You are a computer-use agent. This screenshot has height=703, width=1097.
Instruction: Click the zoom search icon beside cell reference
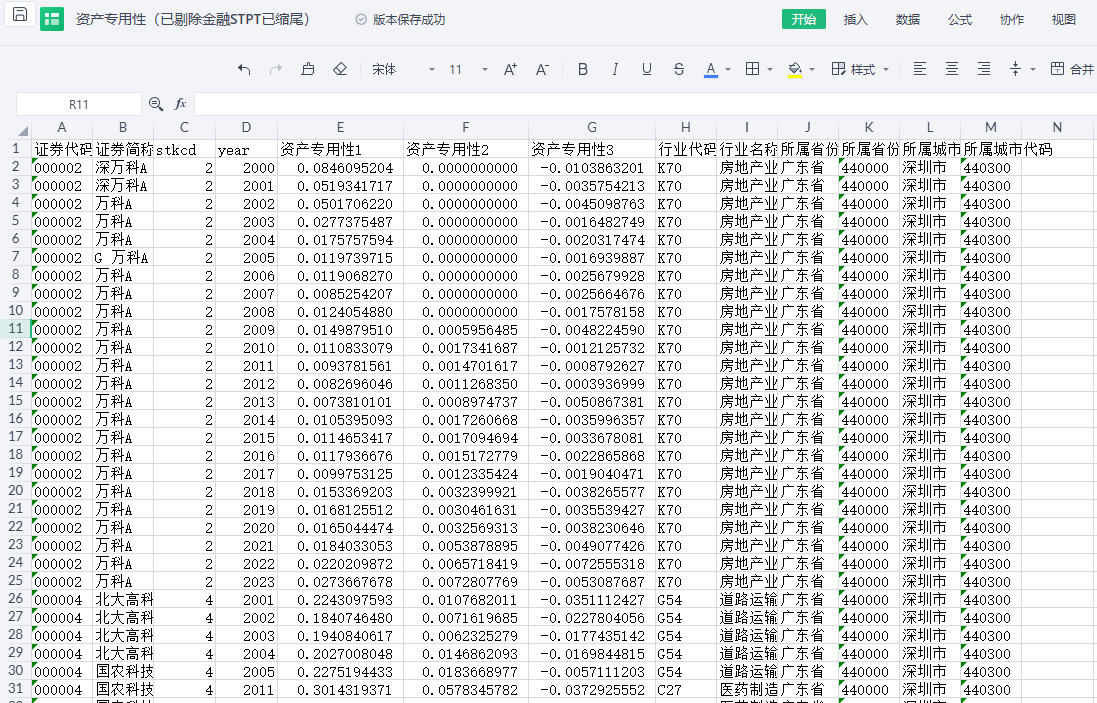point(156,104)
